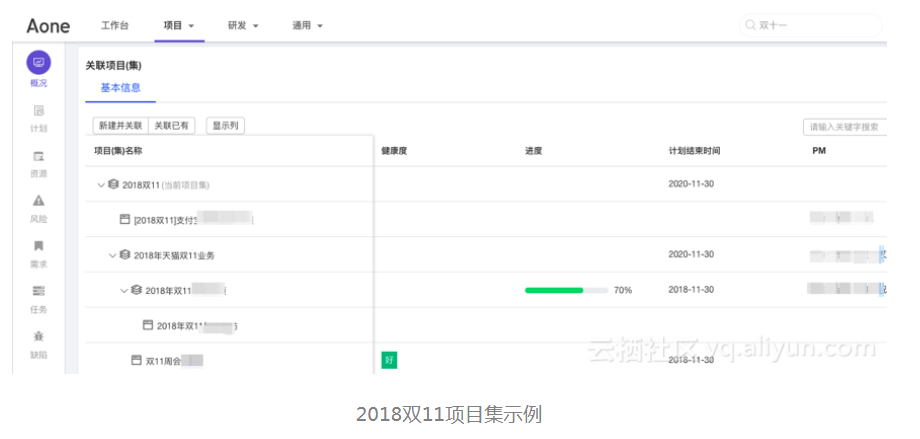
Task: Open the 资源 resources sidebar icon
Action: pyautogui.click(x=39, y=156)
